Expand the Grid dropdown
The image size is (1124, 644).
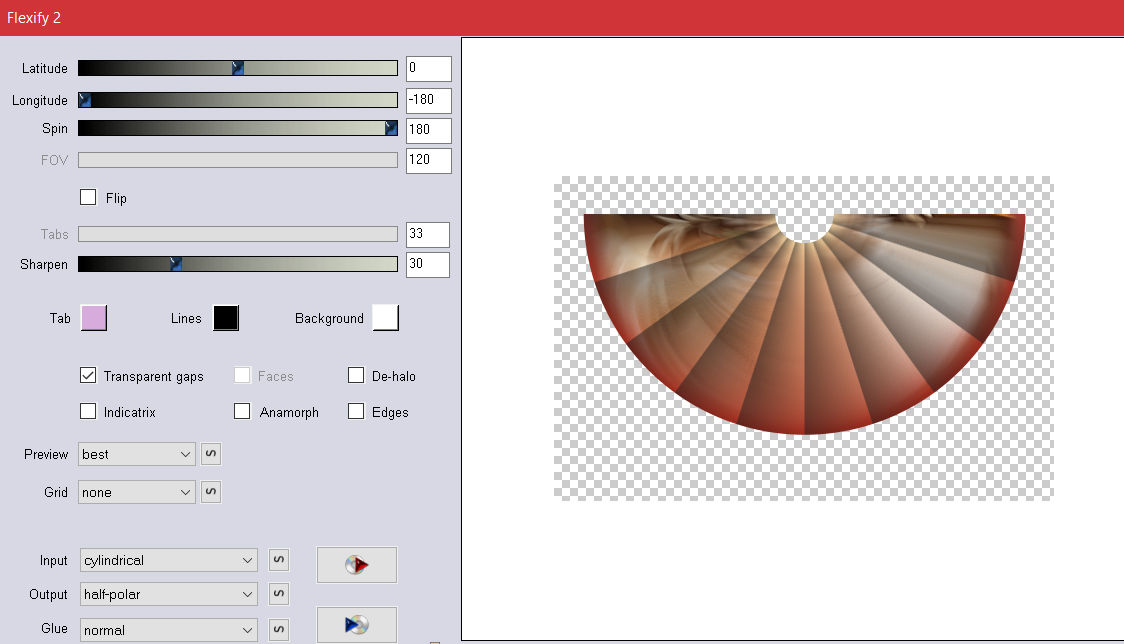pos(137,492)
